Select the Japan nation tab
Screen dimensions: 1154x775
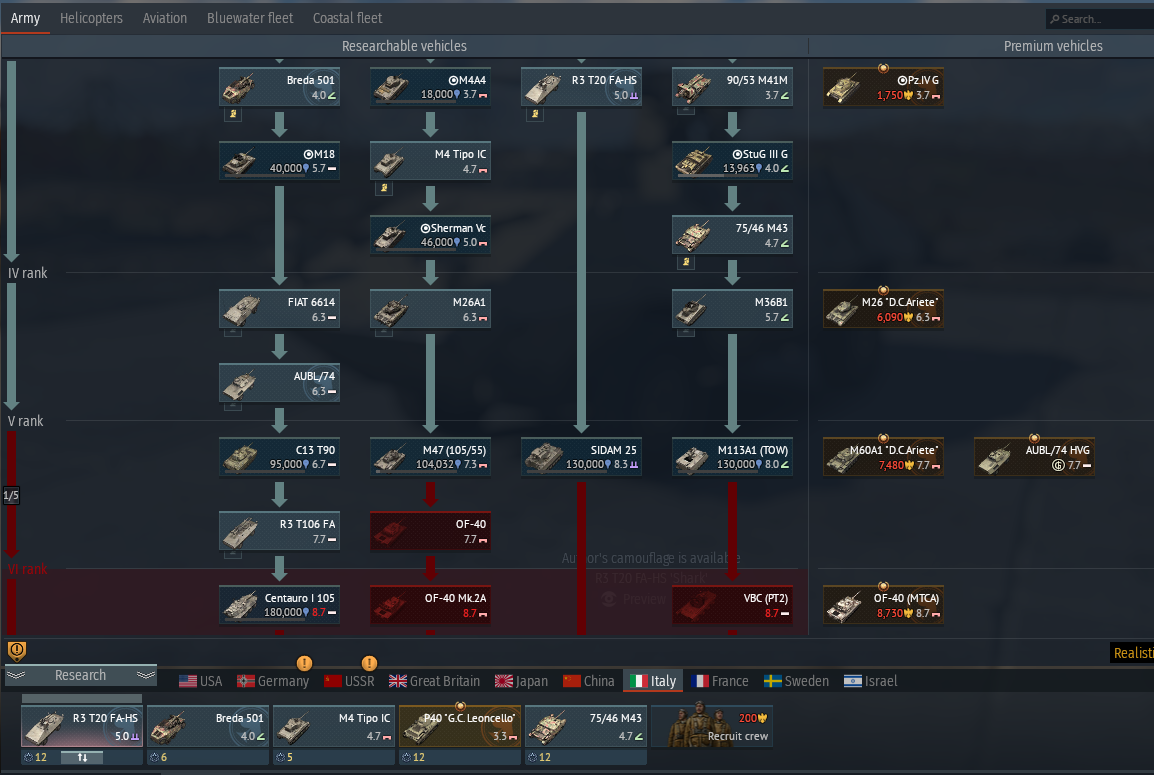[522, 681]
